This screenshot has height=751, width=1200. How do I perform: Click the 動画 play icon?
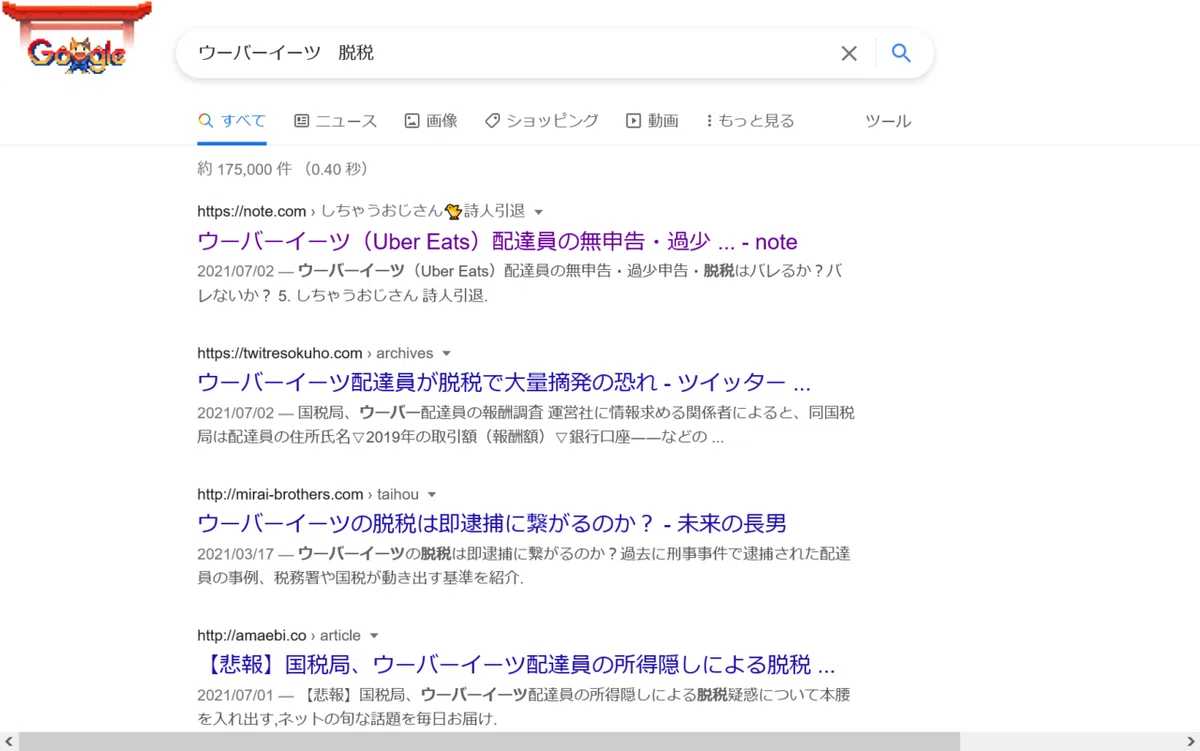[x=633, y=121]
